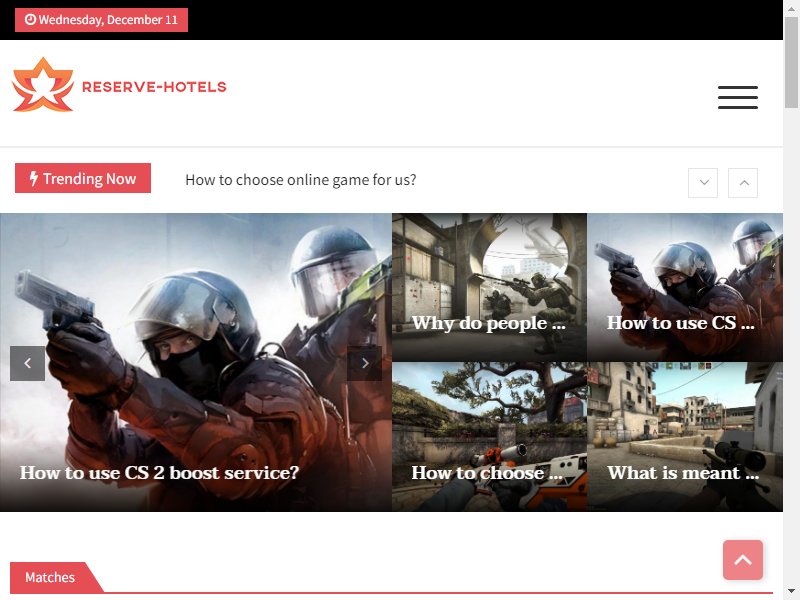Open the 'How to use CS ...' tile

685,288
